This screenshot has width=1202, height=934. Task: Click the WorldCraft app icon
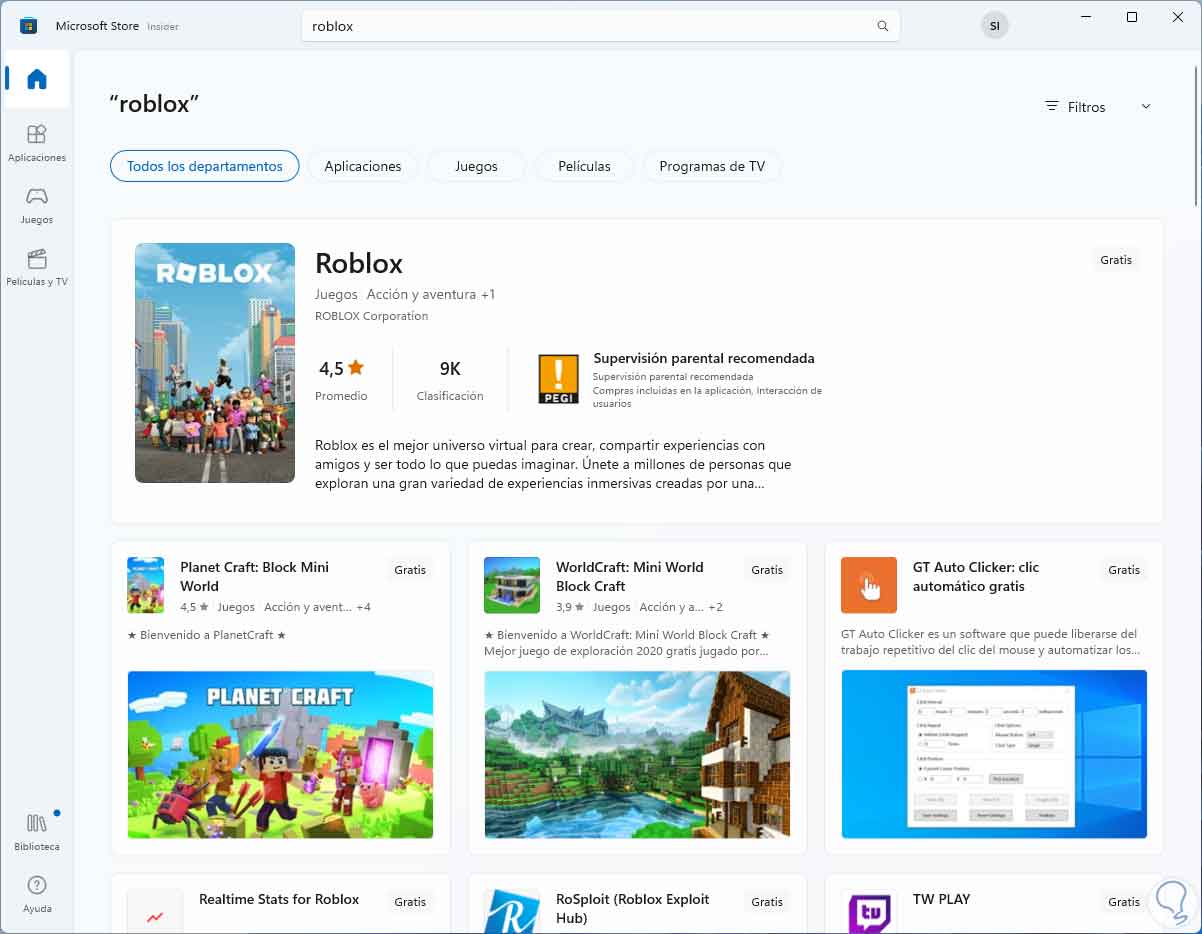point(512,585)
